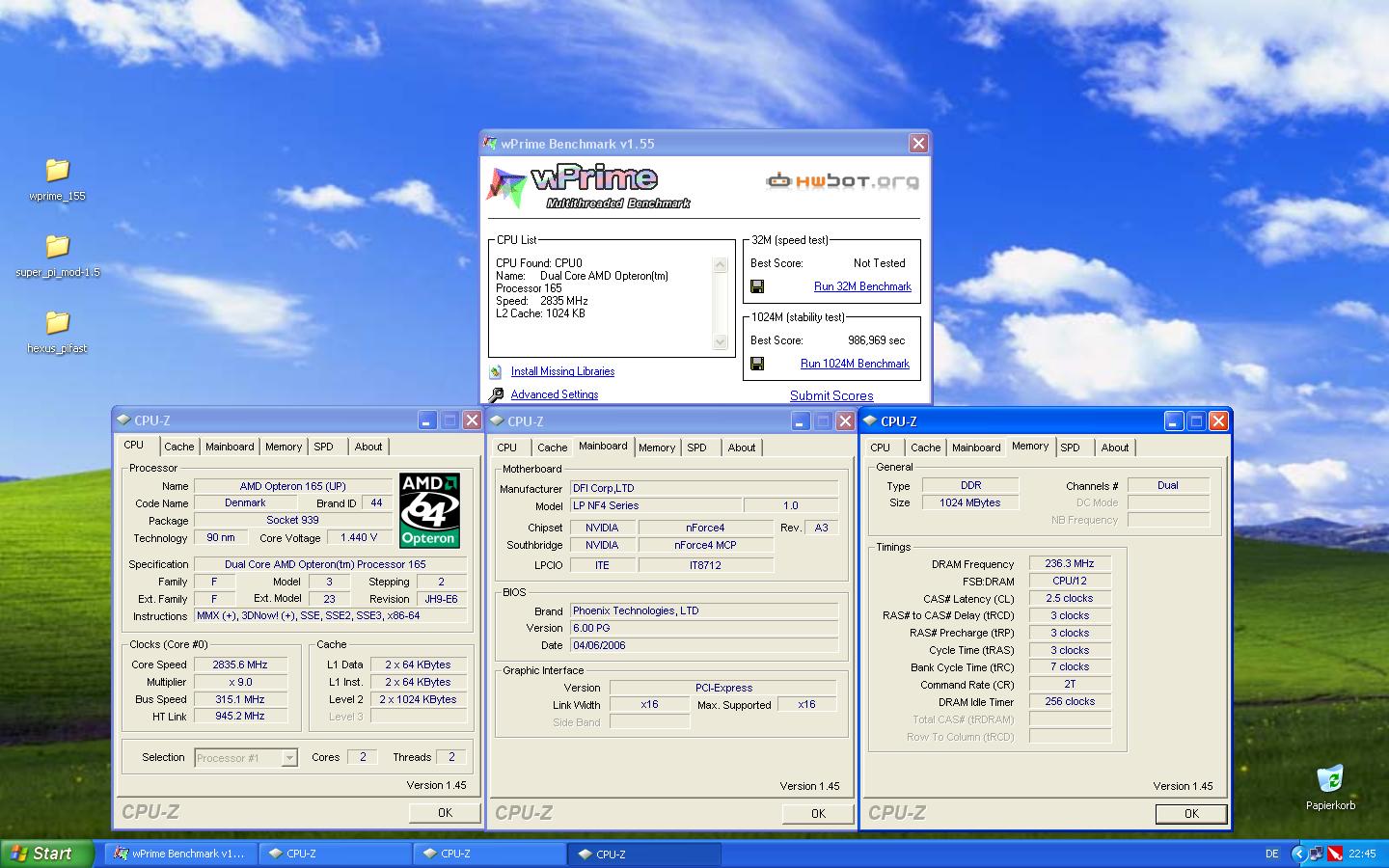Close the wPrime Benchmark window
This screenshot has width=1389, height=868.
[918, 143]
